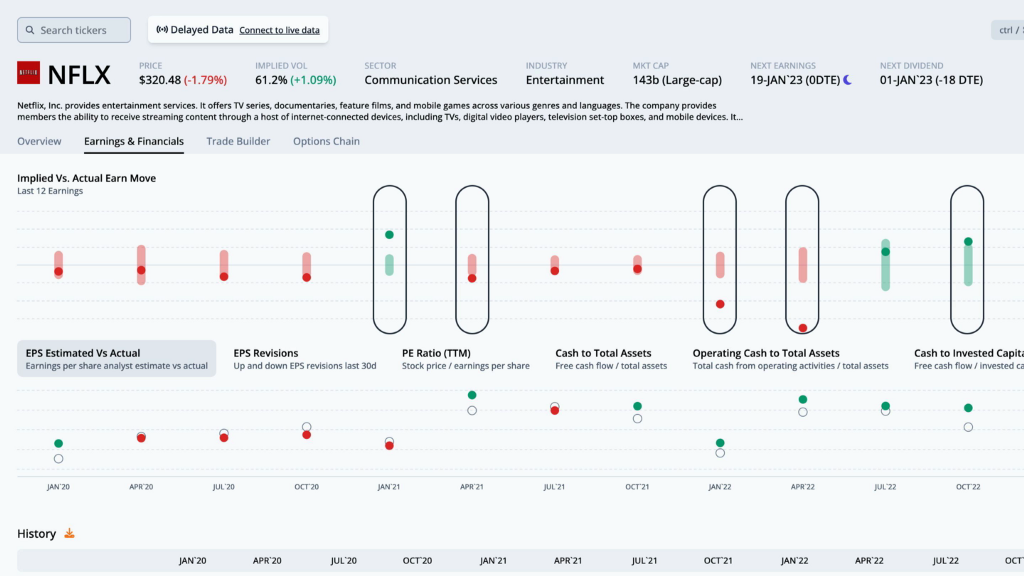Download the History data
Image resolution: width=1024 pixels, height=576 pixels.
(x=69, y=534)
